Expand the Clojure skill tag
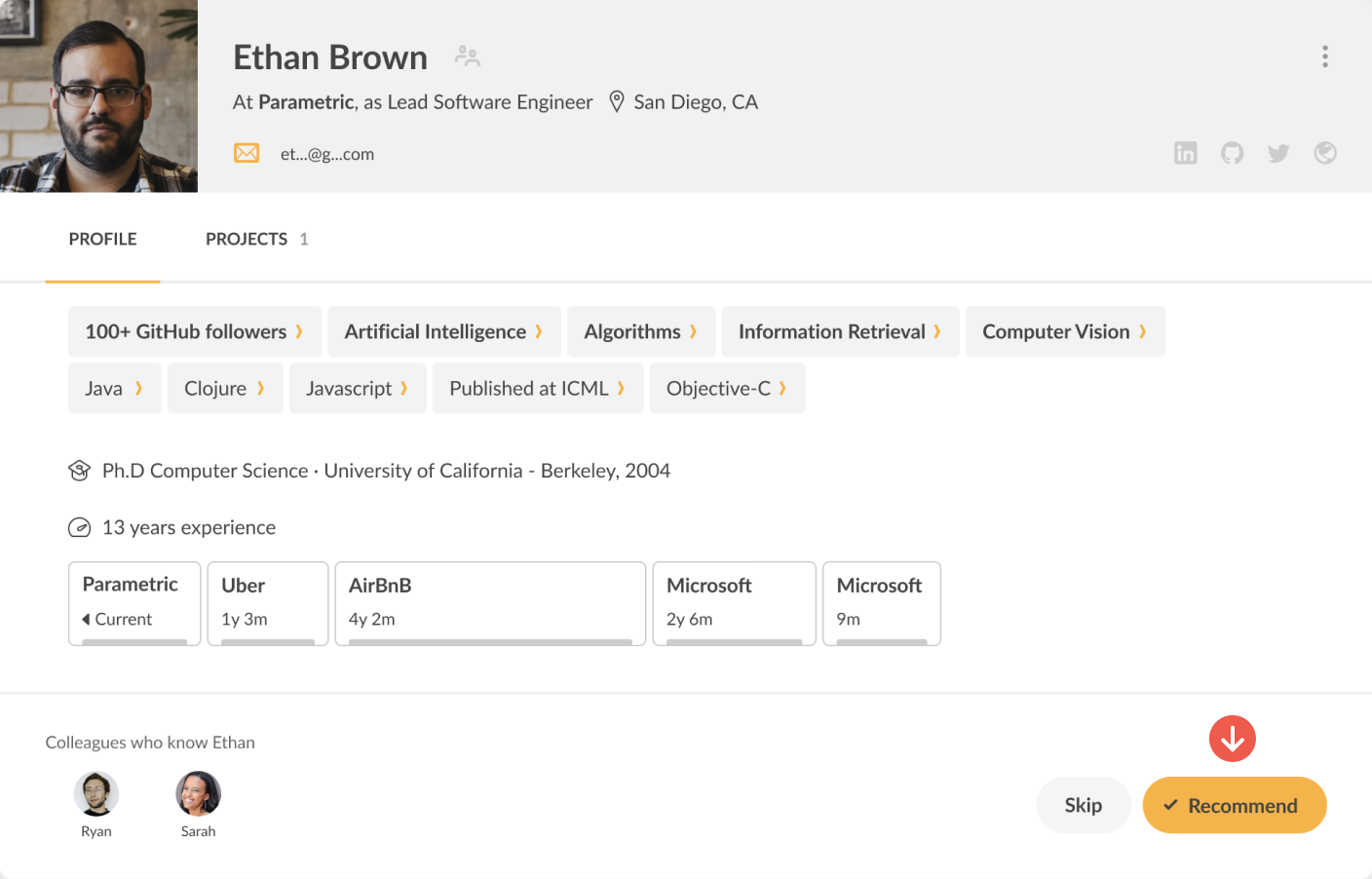1372x879 pixels. [225, 388]
